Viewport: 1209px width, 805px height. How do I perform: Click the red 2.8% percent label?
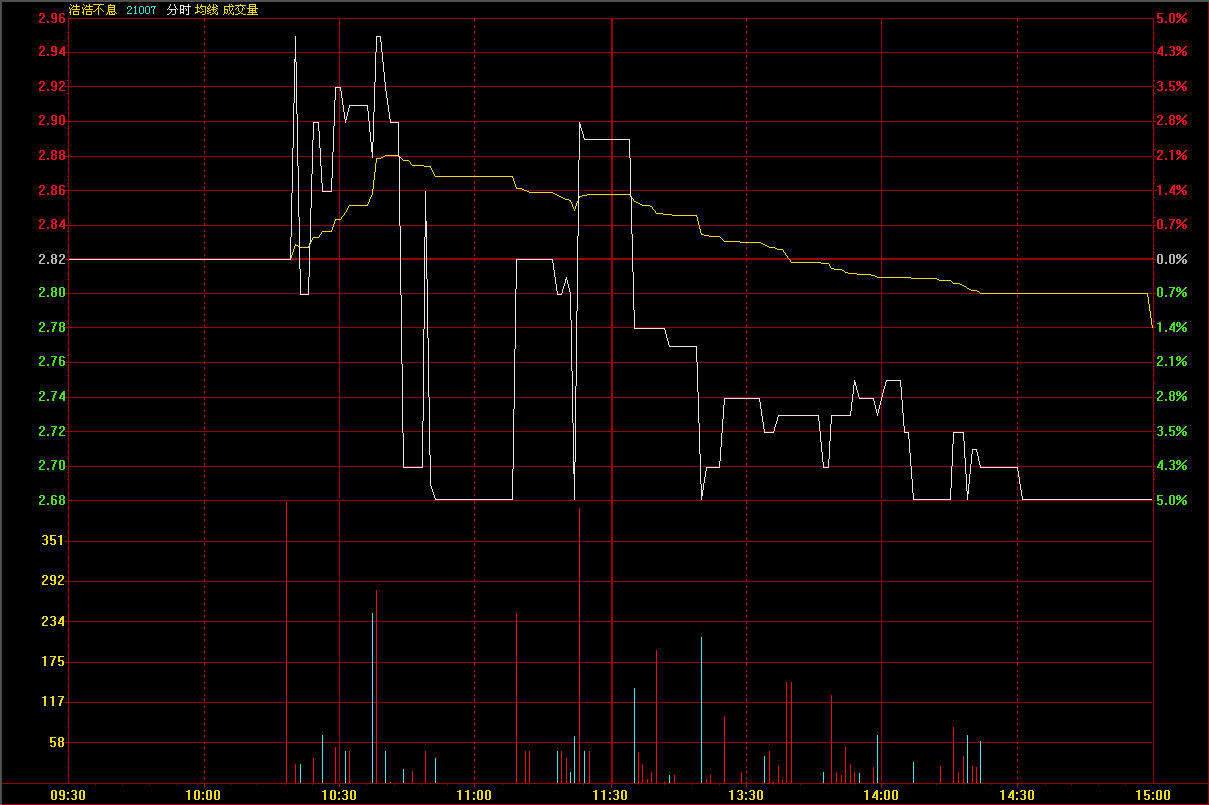tap(1171, 121)
